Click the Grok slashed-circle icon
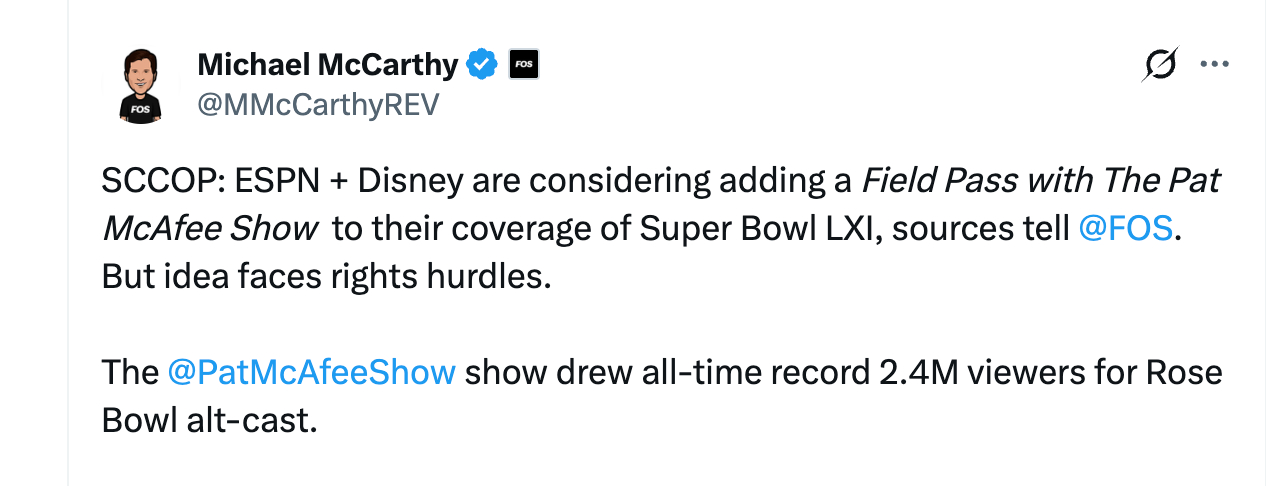The height and width of the screenshot is (486, 1266). 1160,65
